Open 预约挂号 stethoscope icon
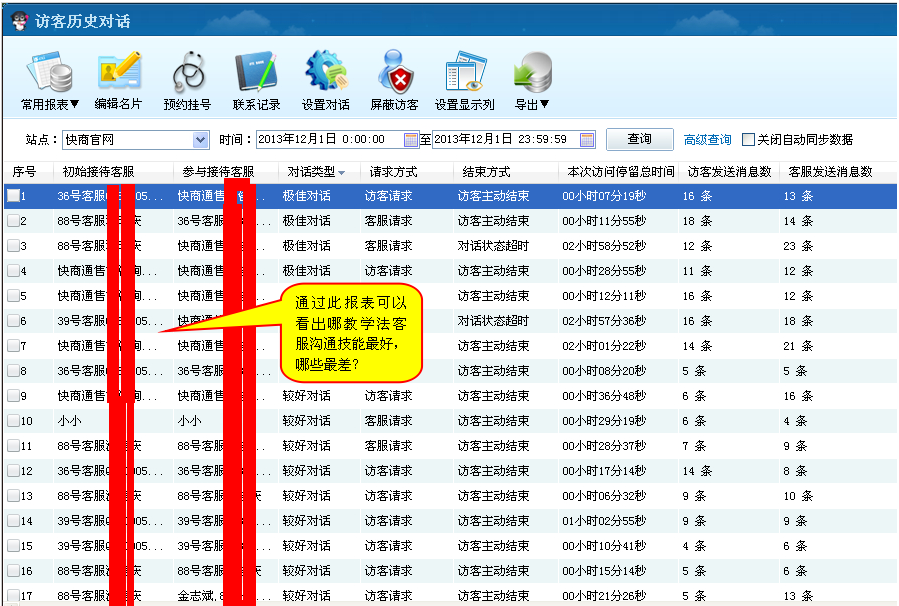 tap(187, 74)
